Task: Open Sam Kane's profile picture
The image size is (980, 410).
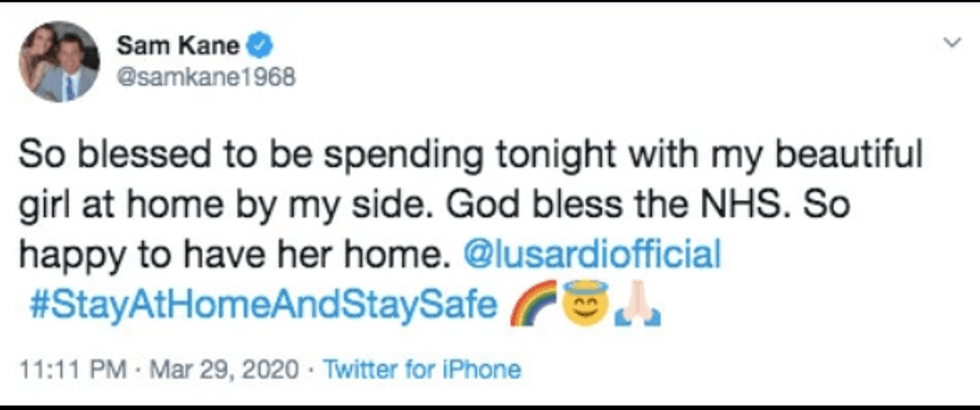Action: 59,63
